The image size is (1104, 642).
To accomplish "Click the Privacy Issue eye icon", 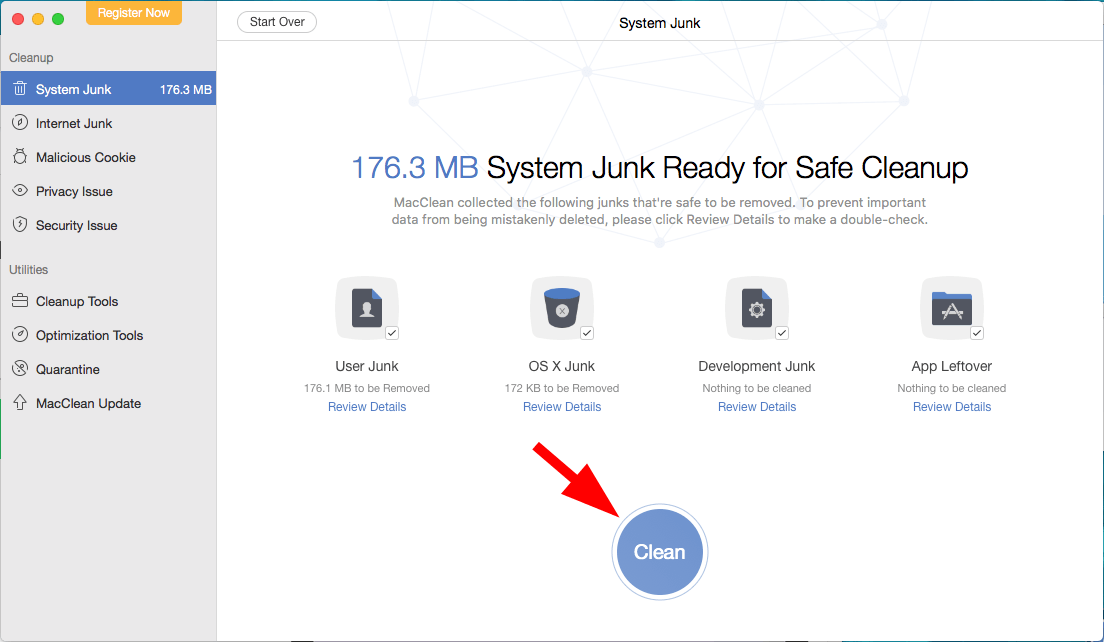I will [20, 190].
